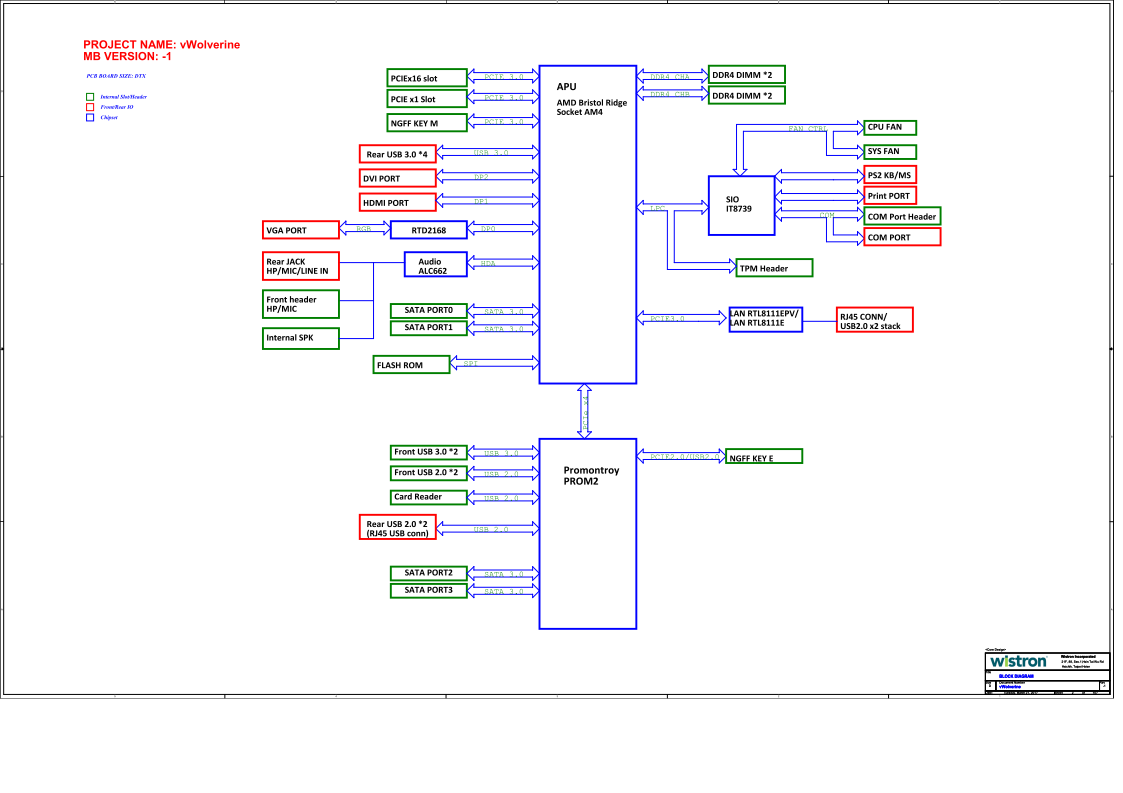Select the Front USB 2.0 *2 box
Screen dimensions: 1123x793
pos(428,473)
